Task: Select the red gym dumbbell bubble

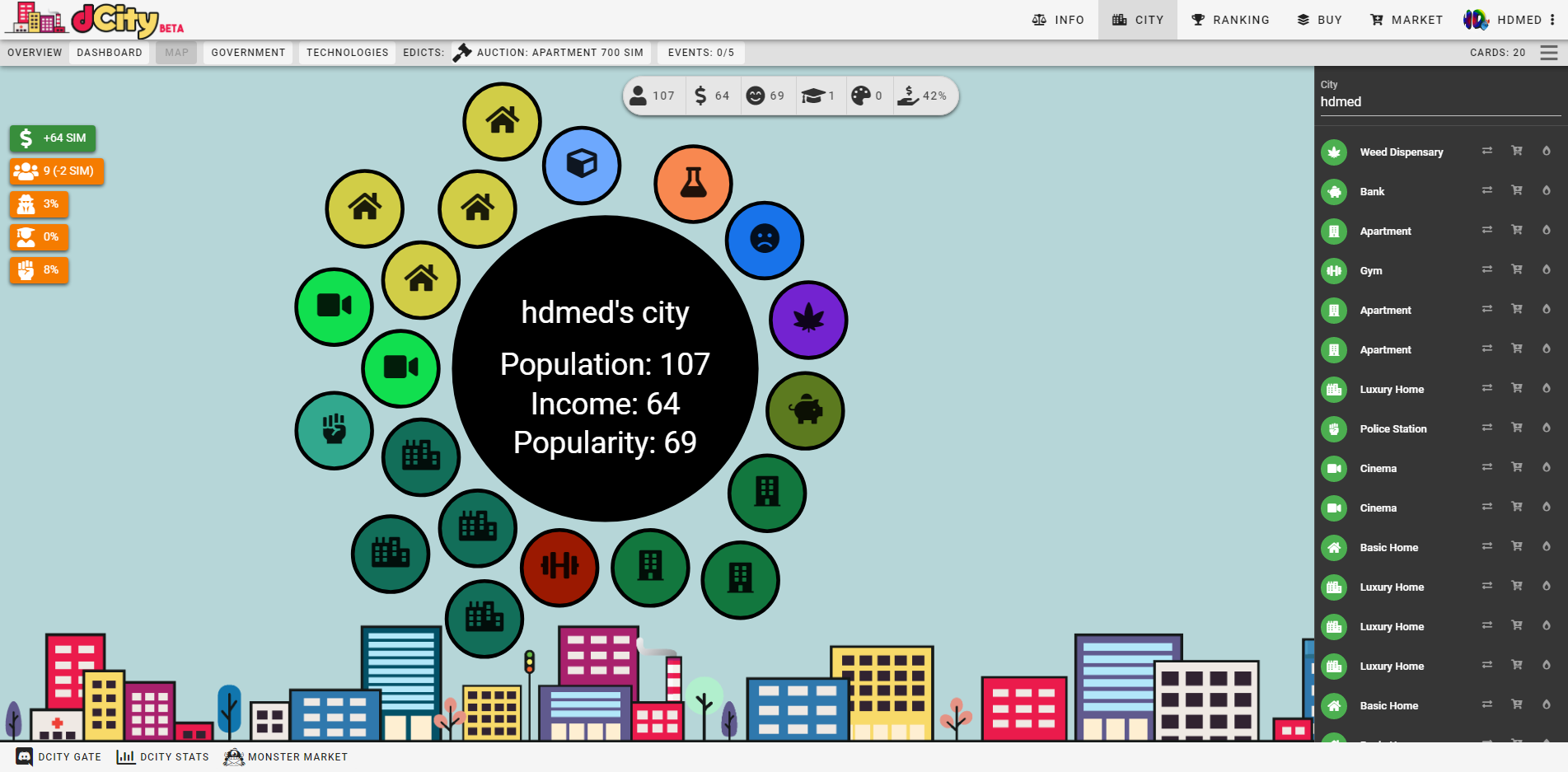Action: [x=559, y=567]
